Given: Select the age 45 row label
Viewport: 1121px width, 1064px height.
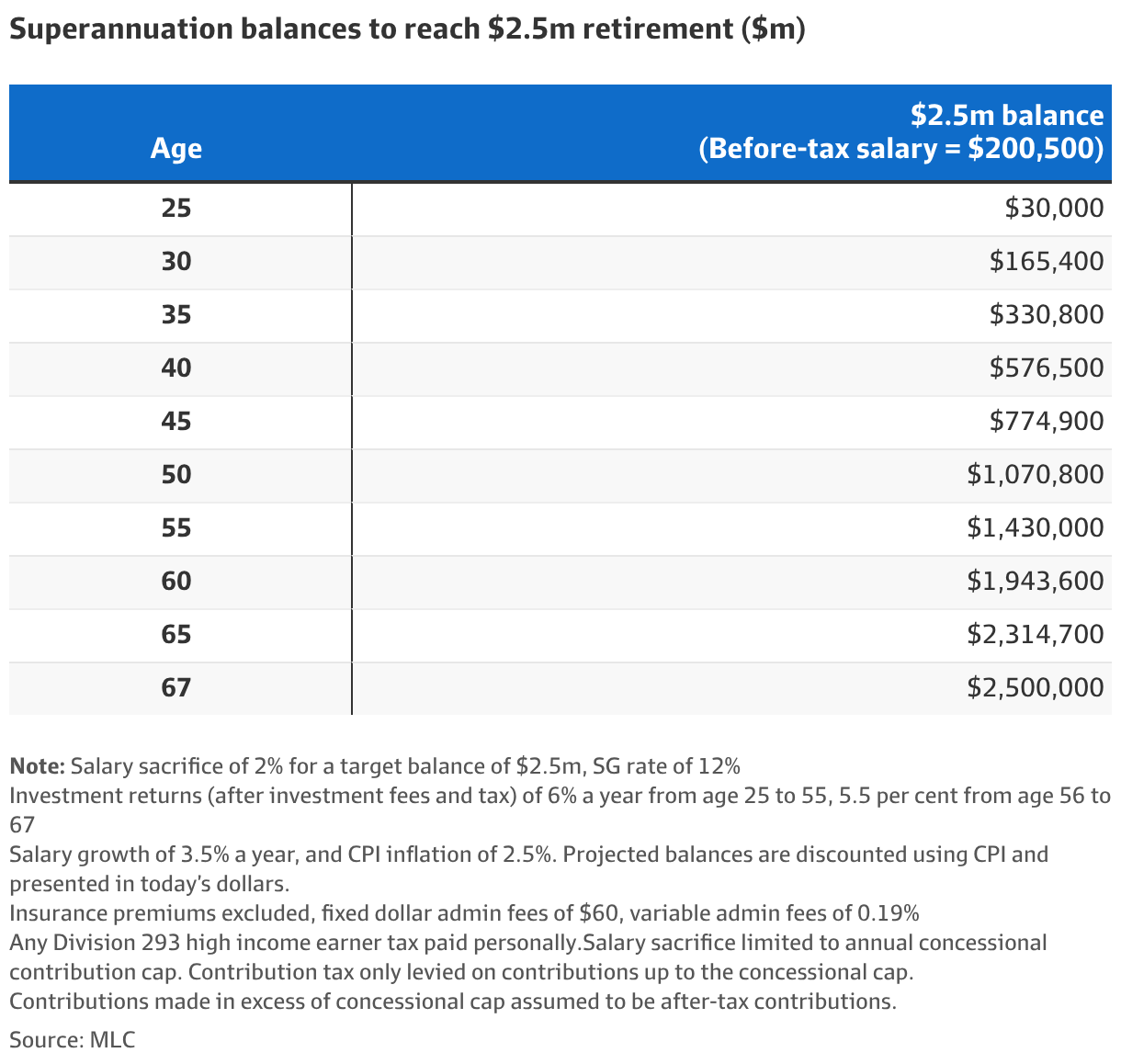Looking at the screenshot, I should (x=176, y=422).
